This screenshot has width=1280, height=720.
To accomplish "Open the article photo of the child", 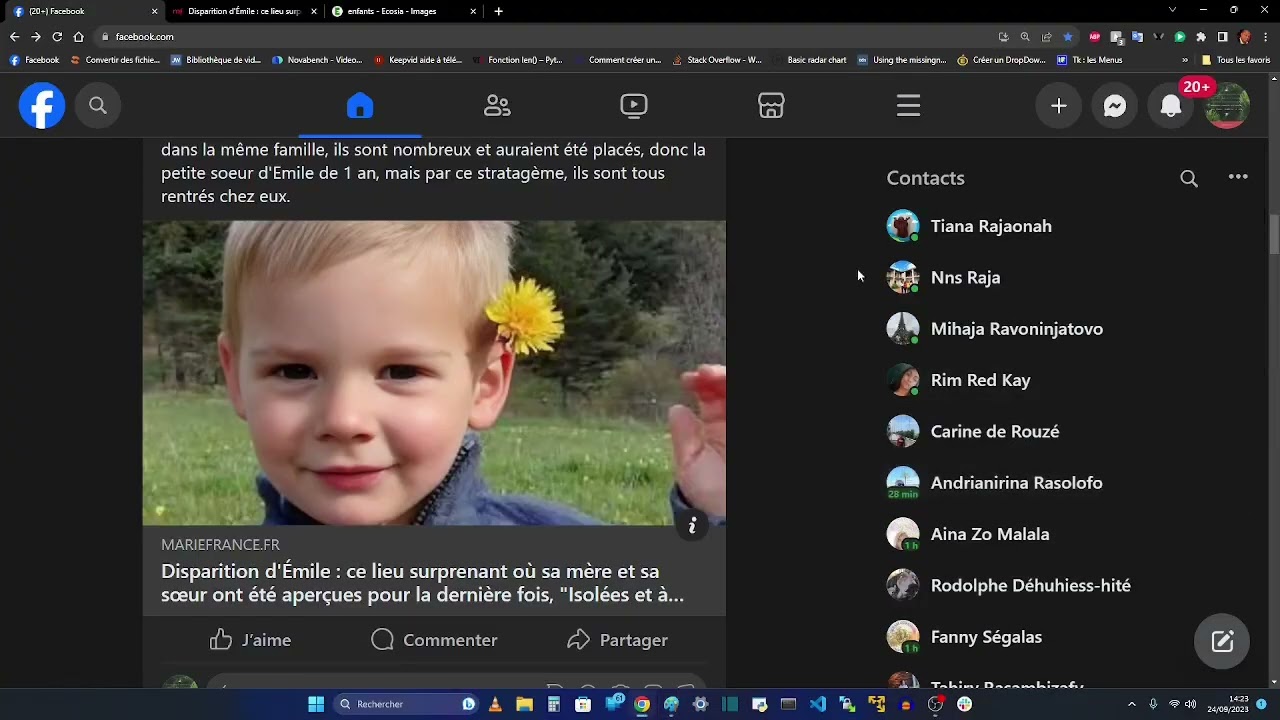I will 434,373.
